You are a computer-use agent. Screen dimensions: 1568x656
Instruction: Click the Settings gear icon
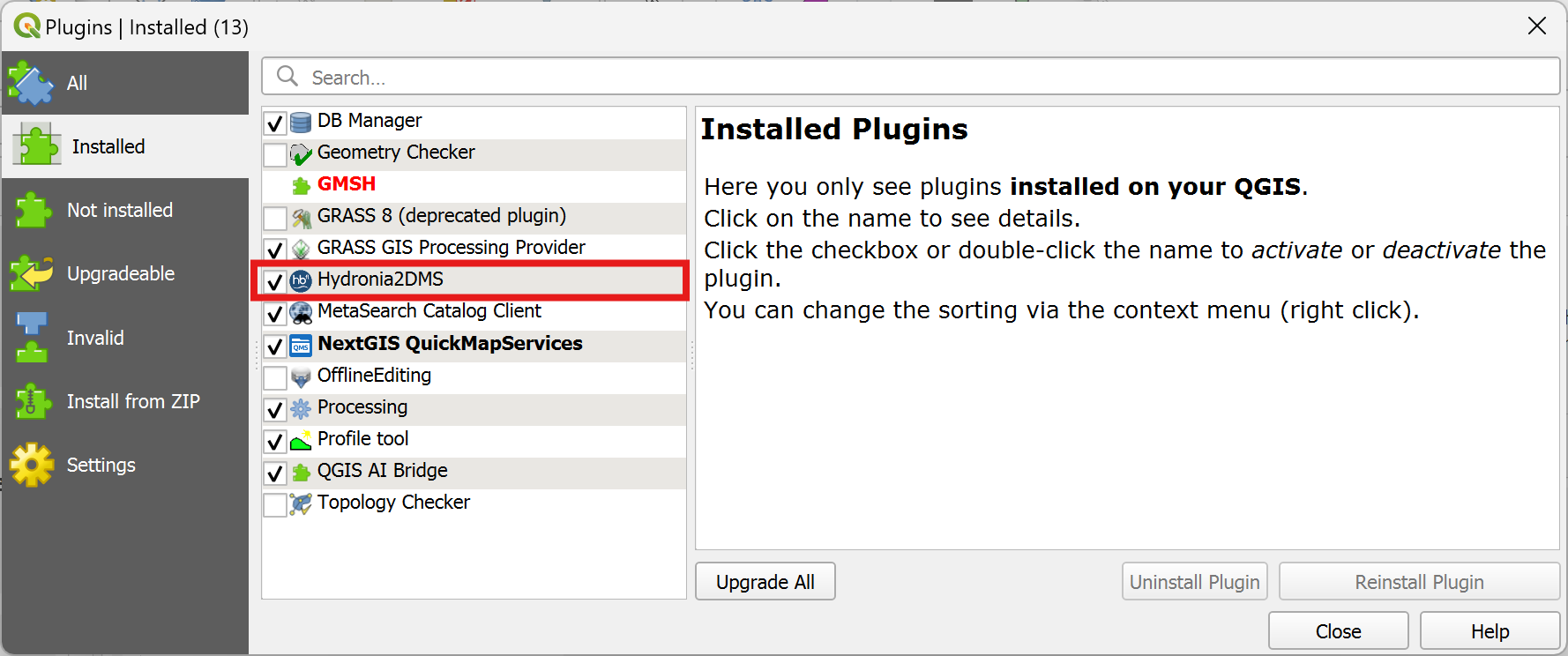tap(31, 465)
